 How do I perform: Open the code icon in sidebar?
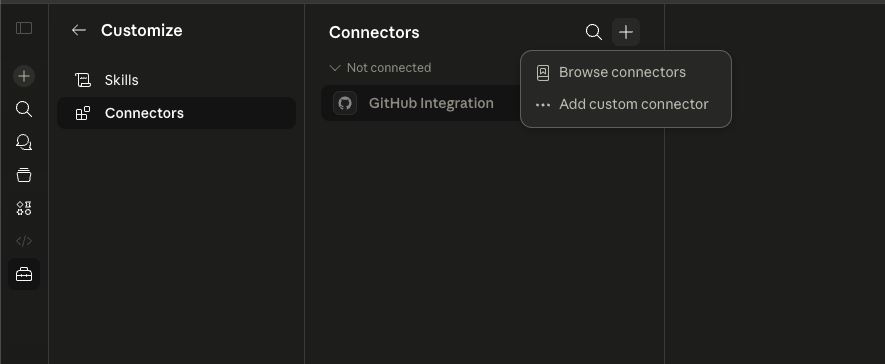[x=24, y=241]
